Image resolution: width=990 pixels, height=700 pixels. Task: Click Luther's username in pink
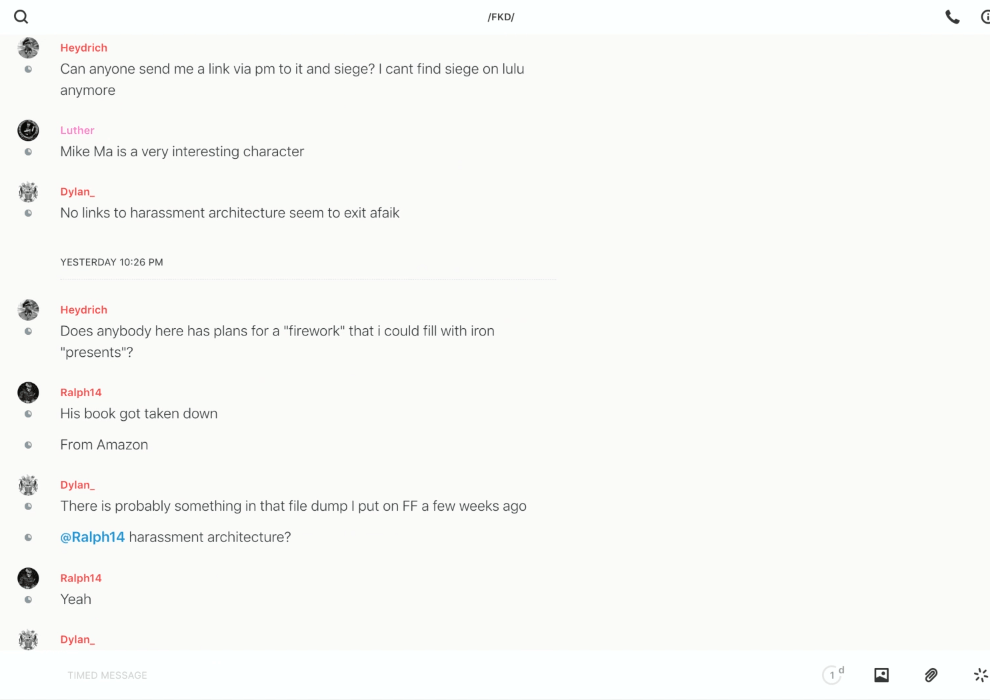point(77,130)
